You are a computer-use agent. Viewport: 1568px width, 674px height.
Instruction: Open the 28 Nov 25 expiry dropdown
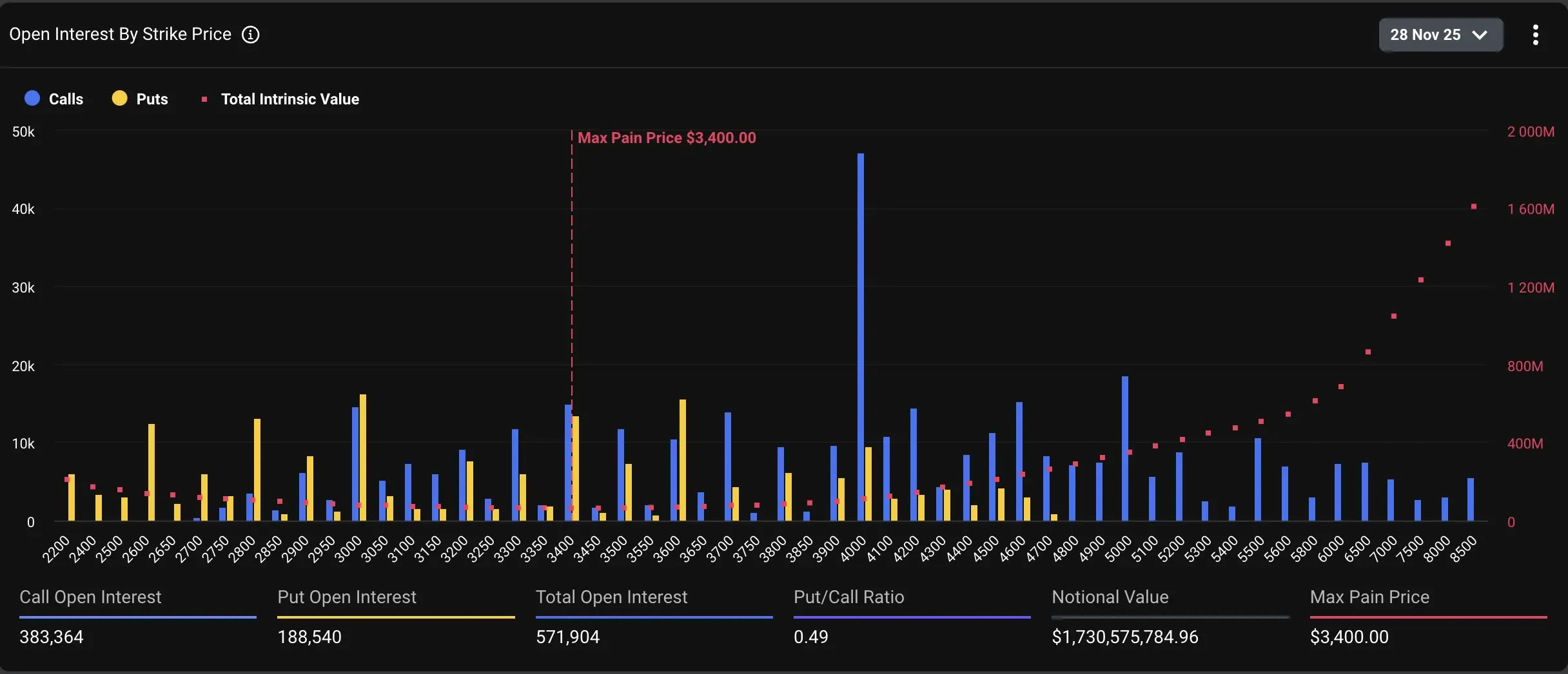tap(1441, 35)
